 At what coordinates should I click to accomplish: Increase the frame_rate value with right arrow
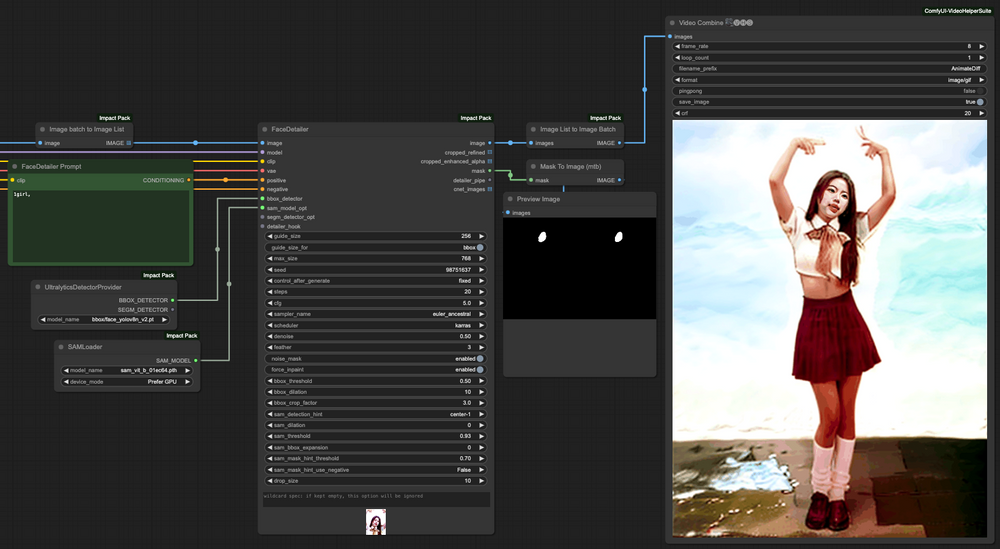pyautogui.click(x=980, y=46)
